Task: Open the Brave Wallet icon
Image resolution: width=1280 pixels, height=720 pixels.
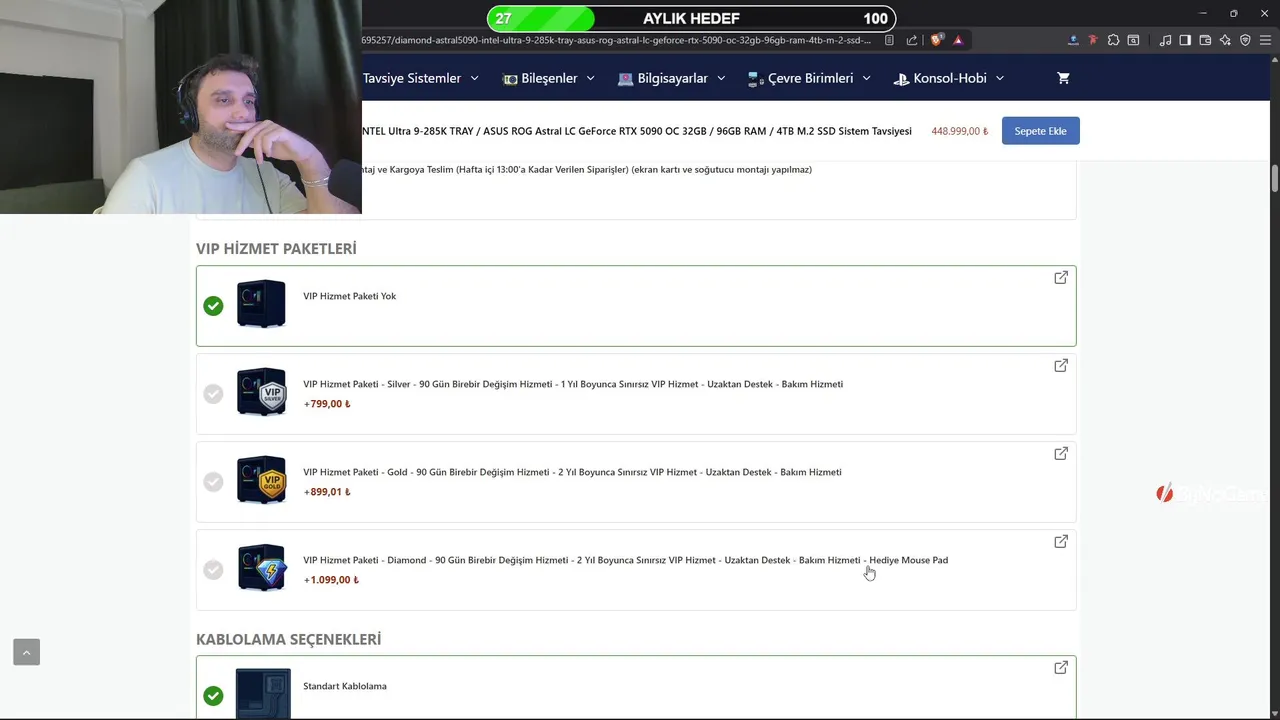Action: click(1205, 40)
